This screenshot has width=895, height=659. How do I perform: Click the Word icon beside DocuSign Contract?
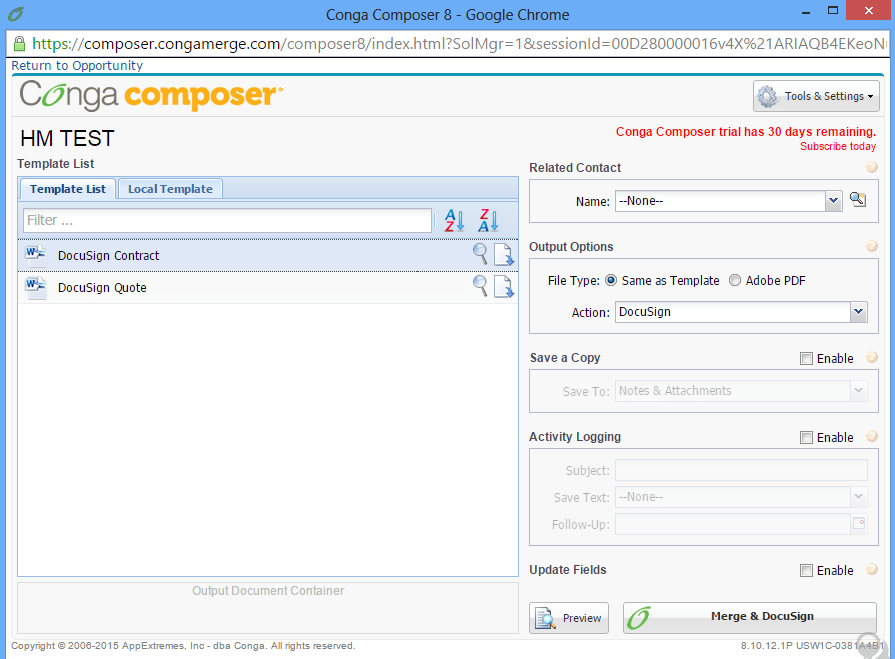[x=35, y=254]
